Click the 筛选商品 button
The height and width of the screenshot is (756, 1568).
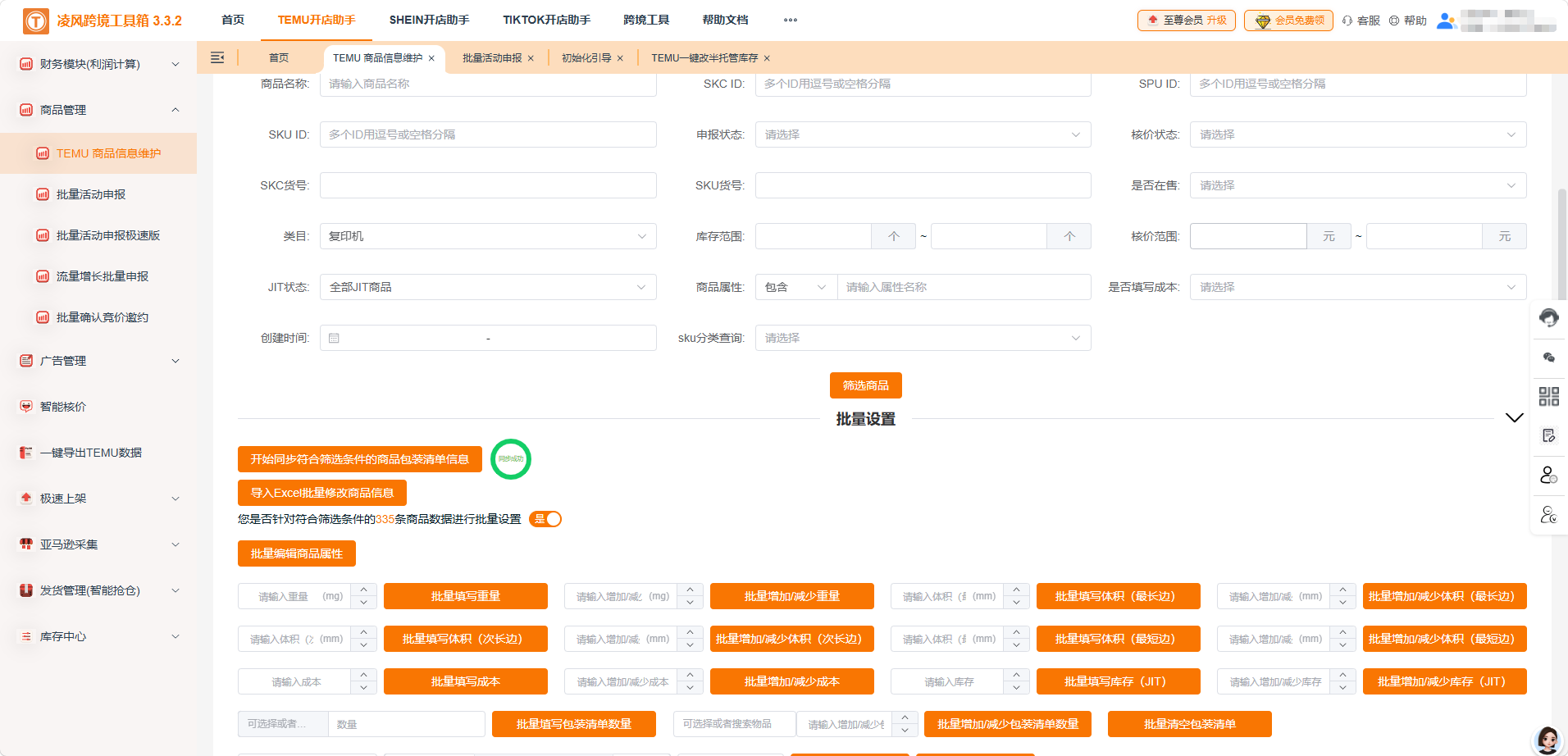click(x=864, y=385)
